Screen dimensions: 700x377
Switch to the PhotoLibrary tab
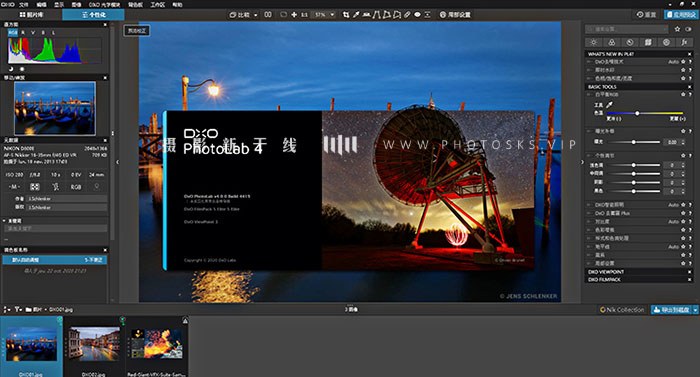point(32,15)
